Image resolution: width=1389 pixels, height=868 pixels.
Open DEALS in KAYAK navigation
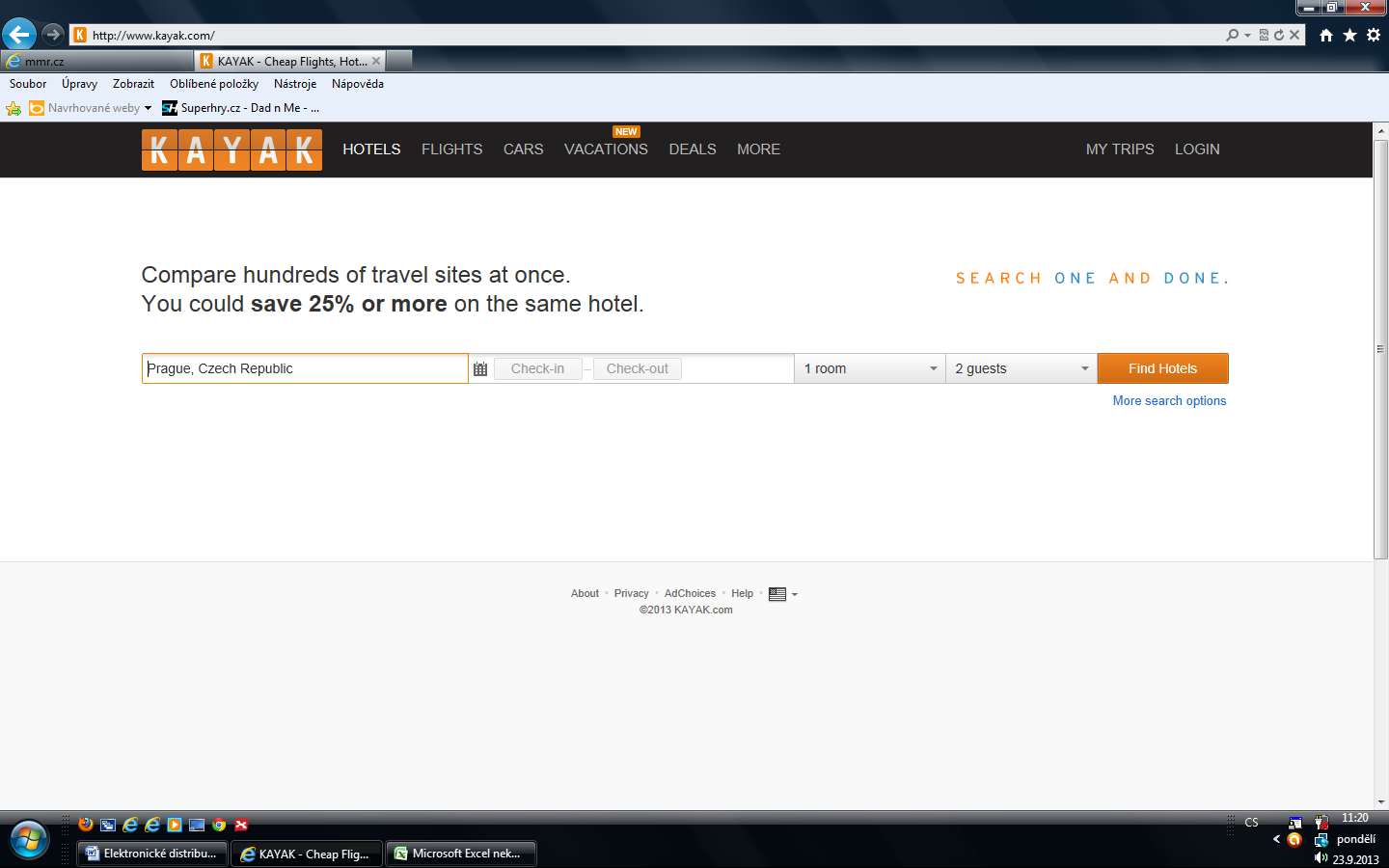[x=693, y=149]
